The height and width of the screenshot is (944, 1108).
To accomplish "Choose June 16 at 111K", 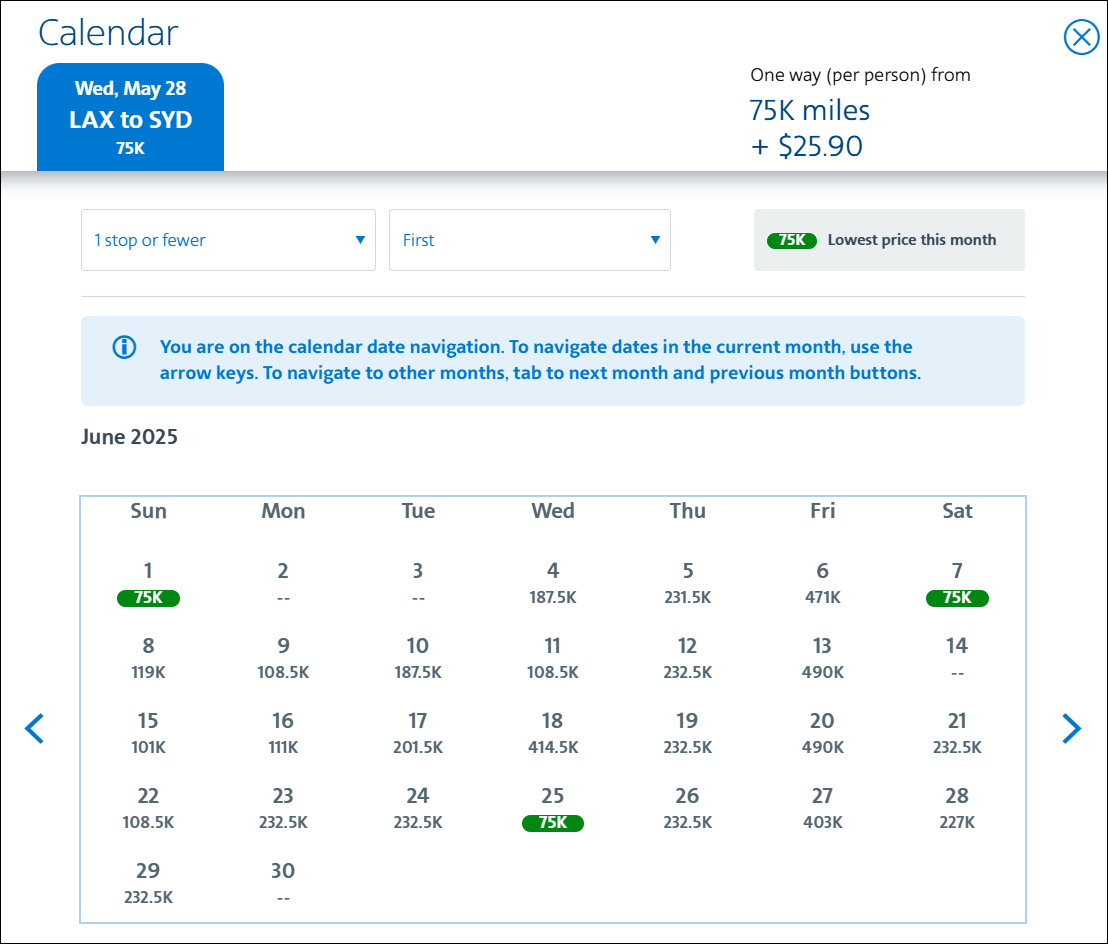I will (x=283, y=733).
